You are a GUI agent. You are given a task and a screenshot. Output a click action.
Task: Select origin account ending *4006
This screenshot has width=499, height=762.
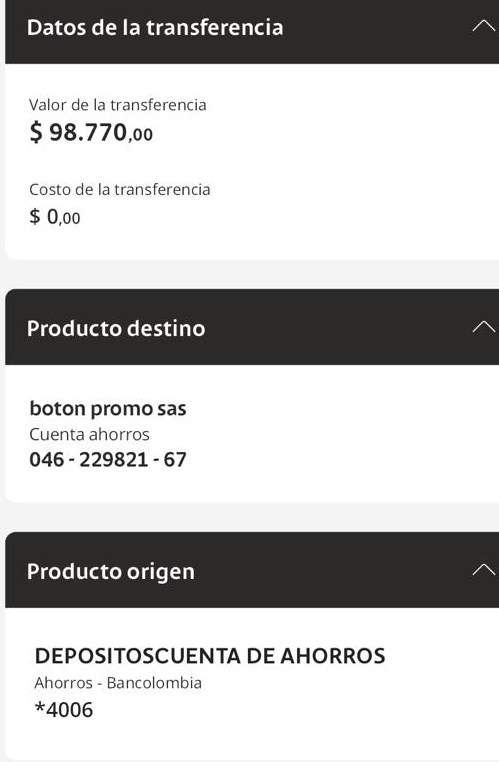tap(64, 710)
